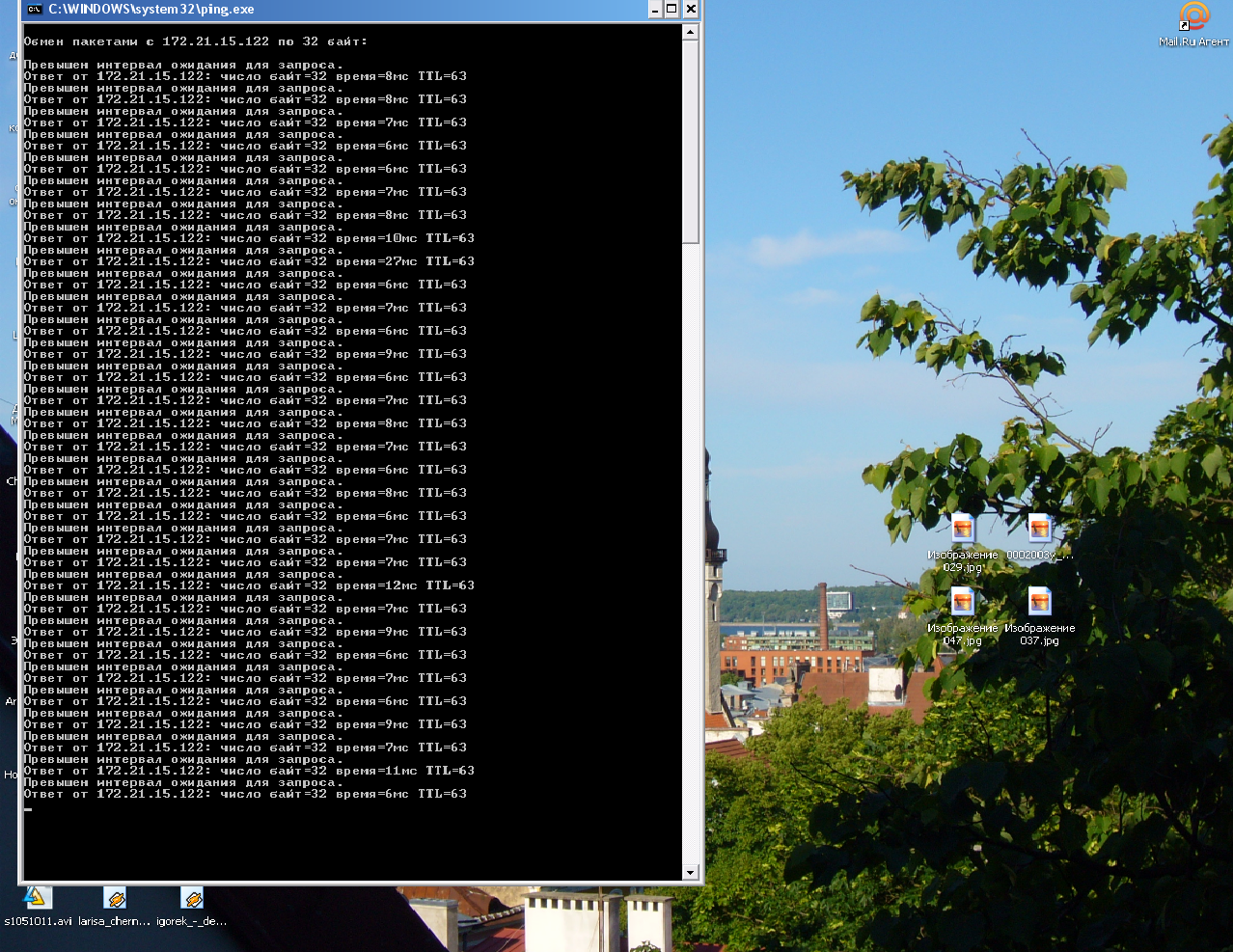Select the 0002003y_ image file icon
The height and width of the screenshot is (952, 1233).
pyautogui.click(x=1039, y=530)
